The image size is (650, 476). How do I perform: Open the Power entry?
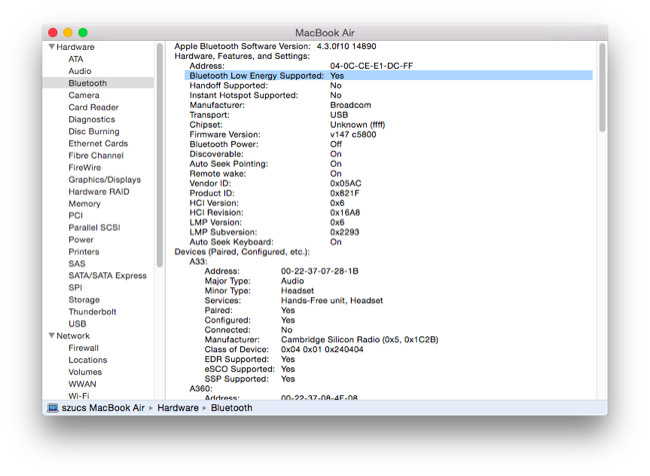point(81,239)
